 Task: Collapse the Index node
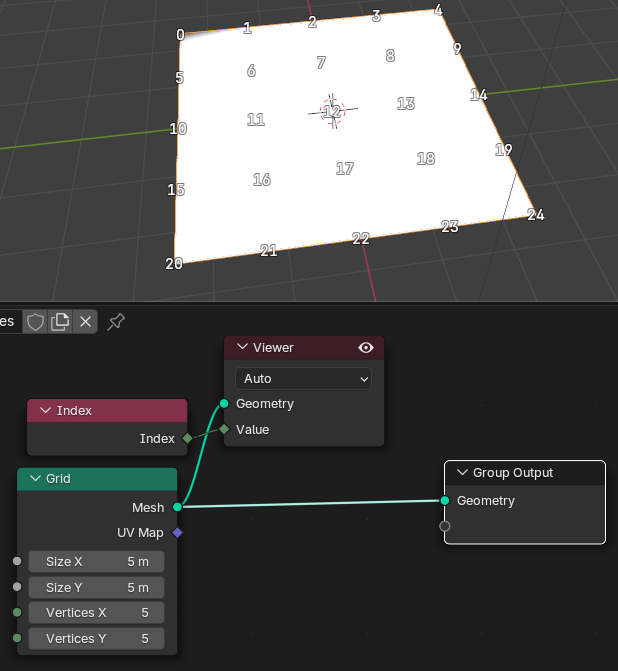pyautogui.click(x=45, y=410)
